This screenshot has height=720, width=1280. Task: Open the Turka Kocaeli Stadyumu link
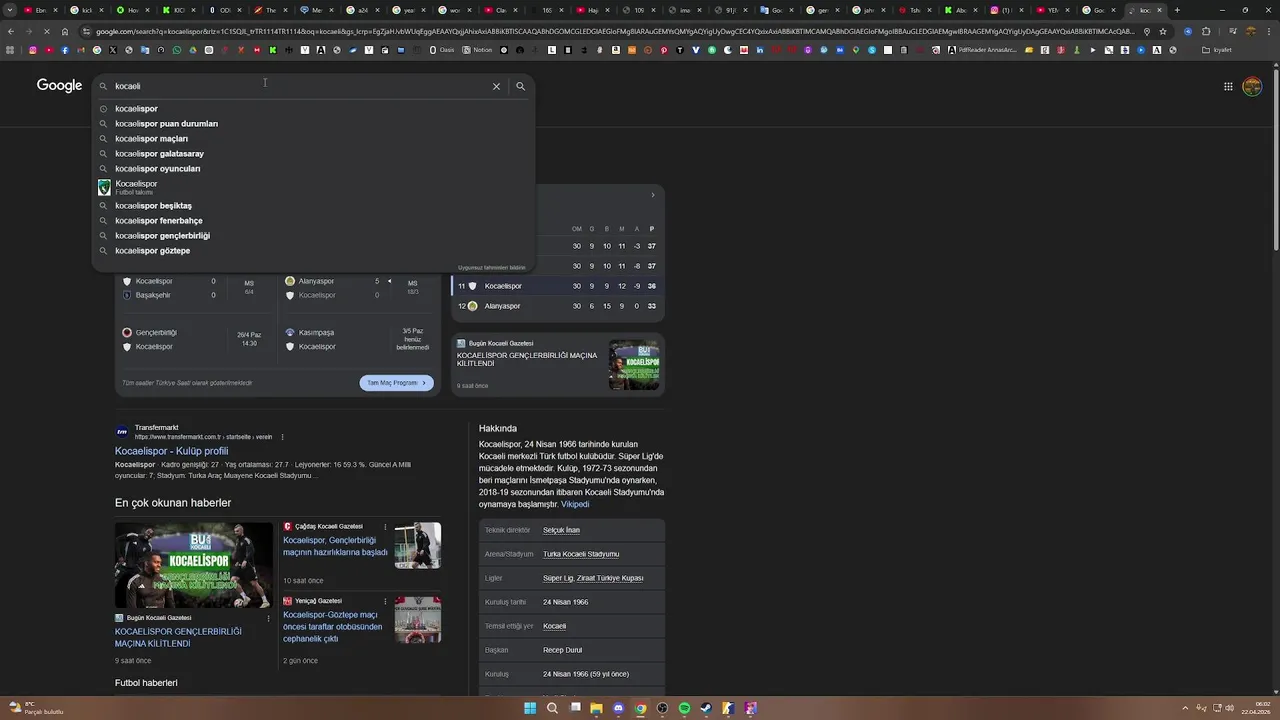(581, 554)
